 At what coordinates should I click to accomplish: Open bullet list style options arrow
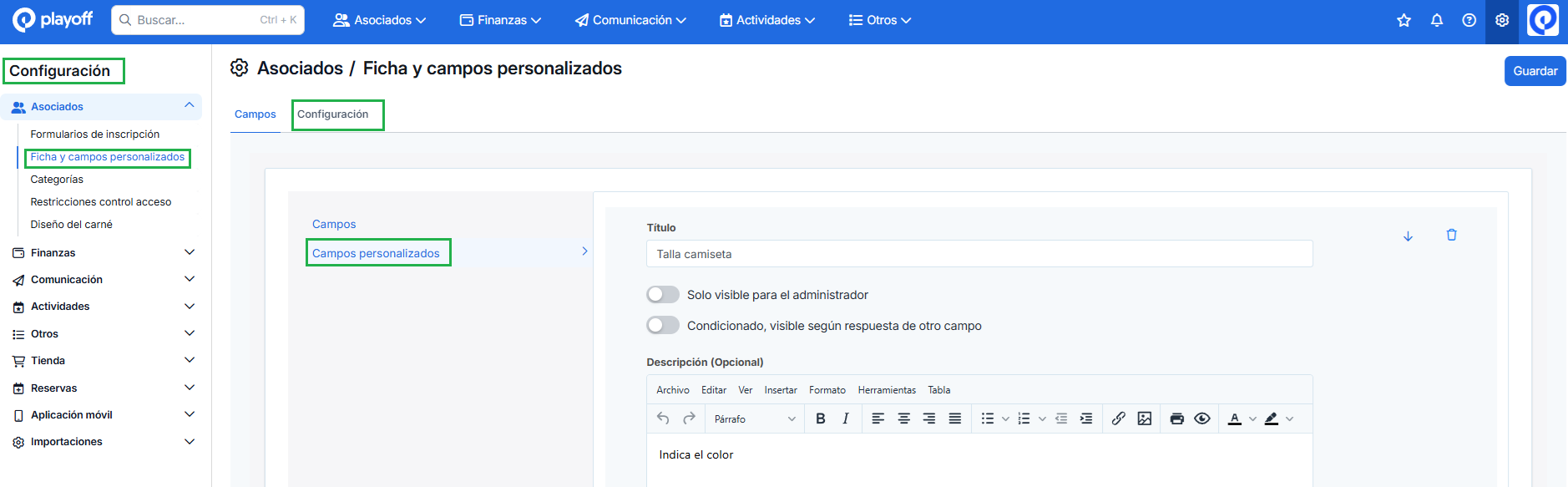pyautogui.click(x=1005, y=419)
